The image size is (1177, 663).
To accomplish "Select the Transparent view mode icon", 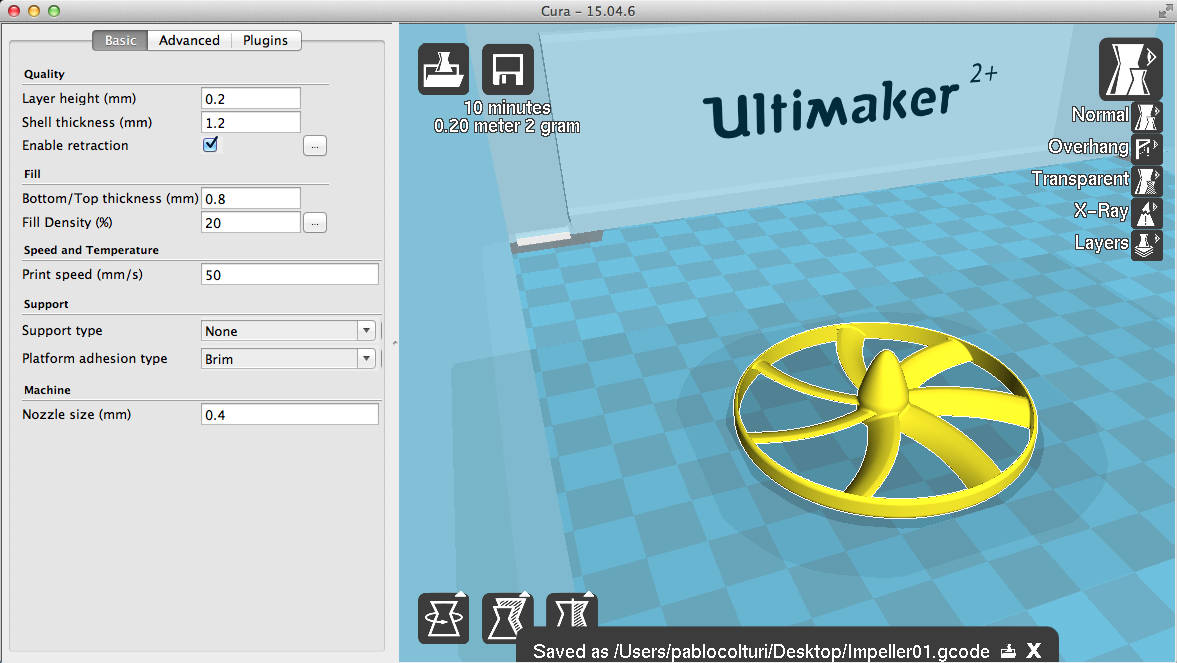I will click(x=1147, y=181).
